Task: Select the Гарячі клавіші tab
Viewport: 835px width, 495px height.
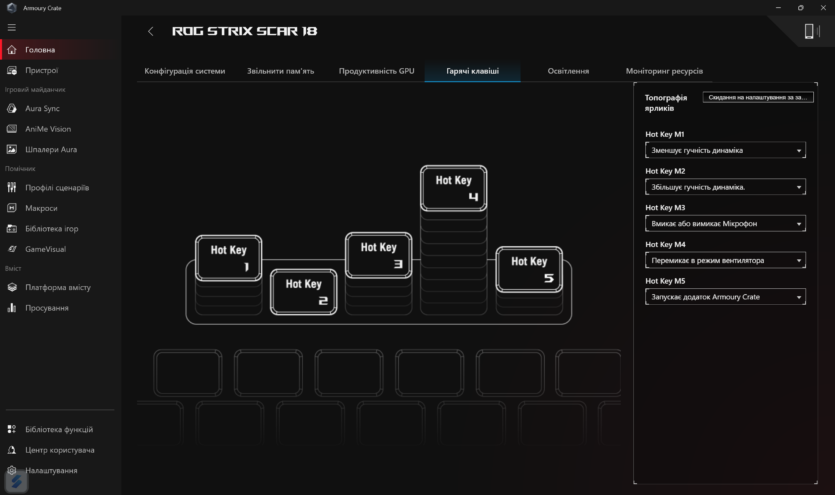Action: (472, 71)
